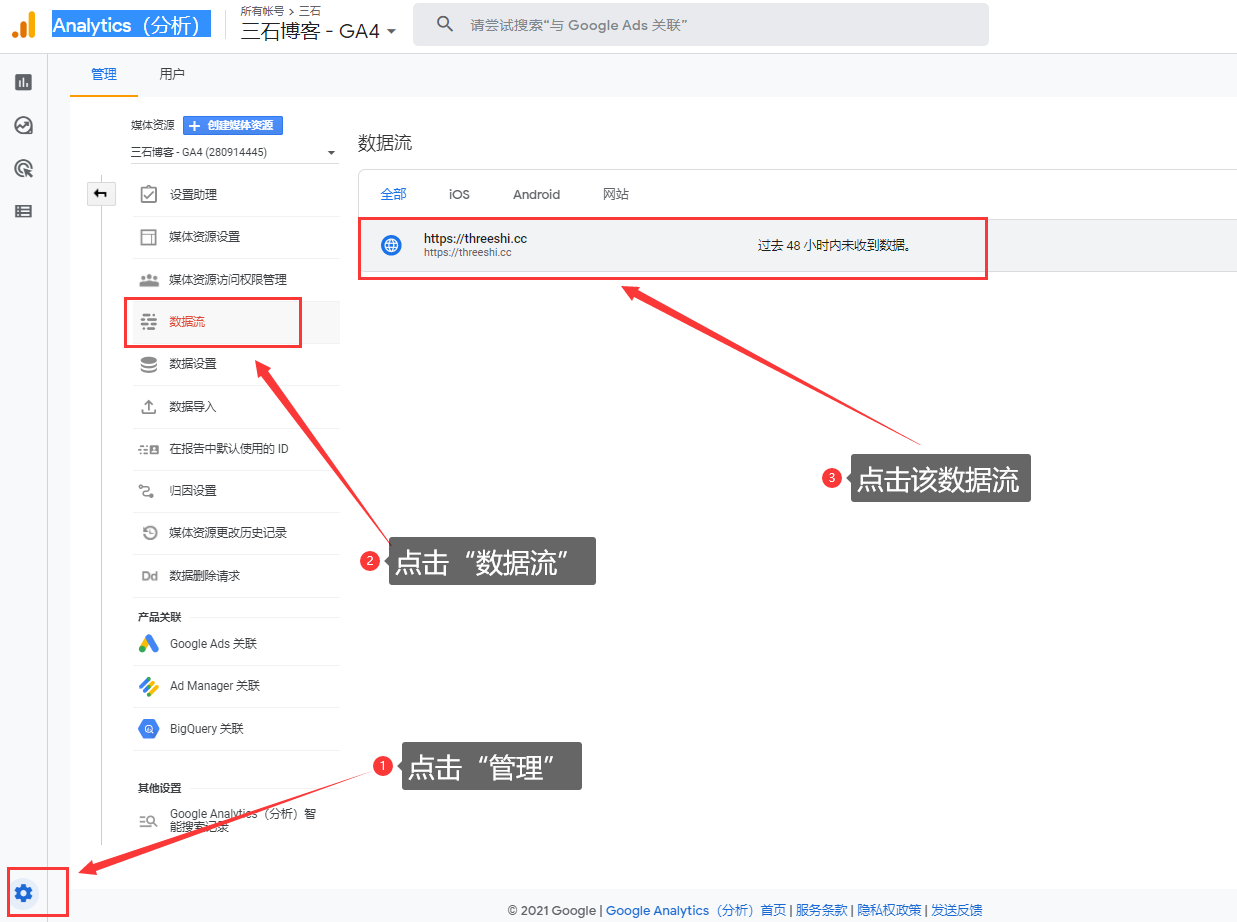This screenshot has height=922, width=1237.
Task: Click the 归因设置 path icon
Action: tap(149, 491)
